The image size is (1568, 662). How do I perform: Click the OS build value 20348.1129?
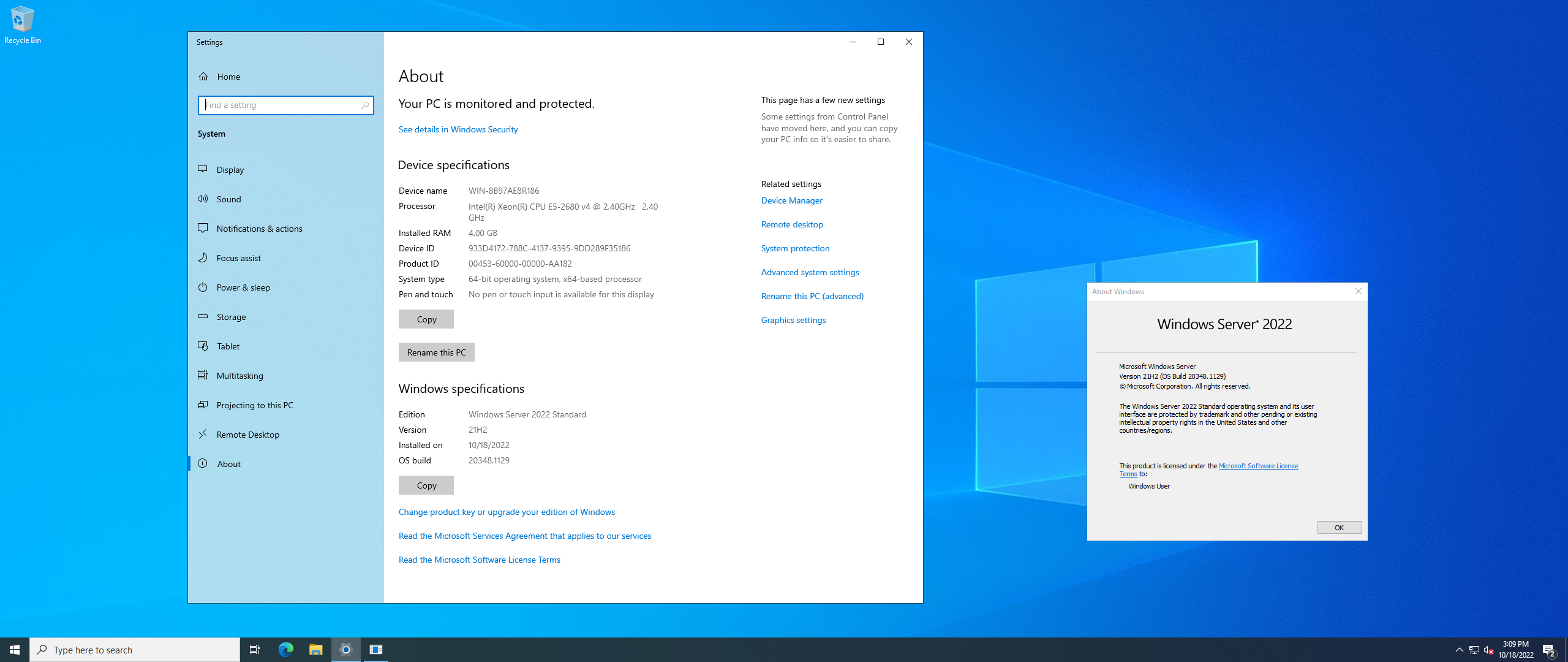pyautogui.click(x=489, y=460)
